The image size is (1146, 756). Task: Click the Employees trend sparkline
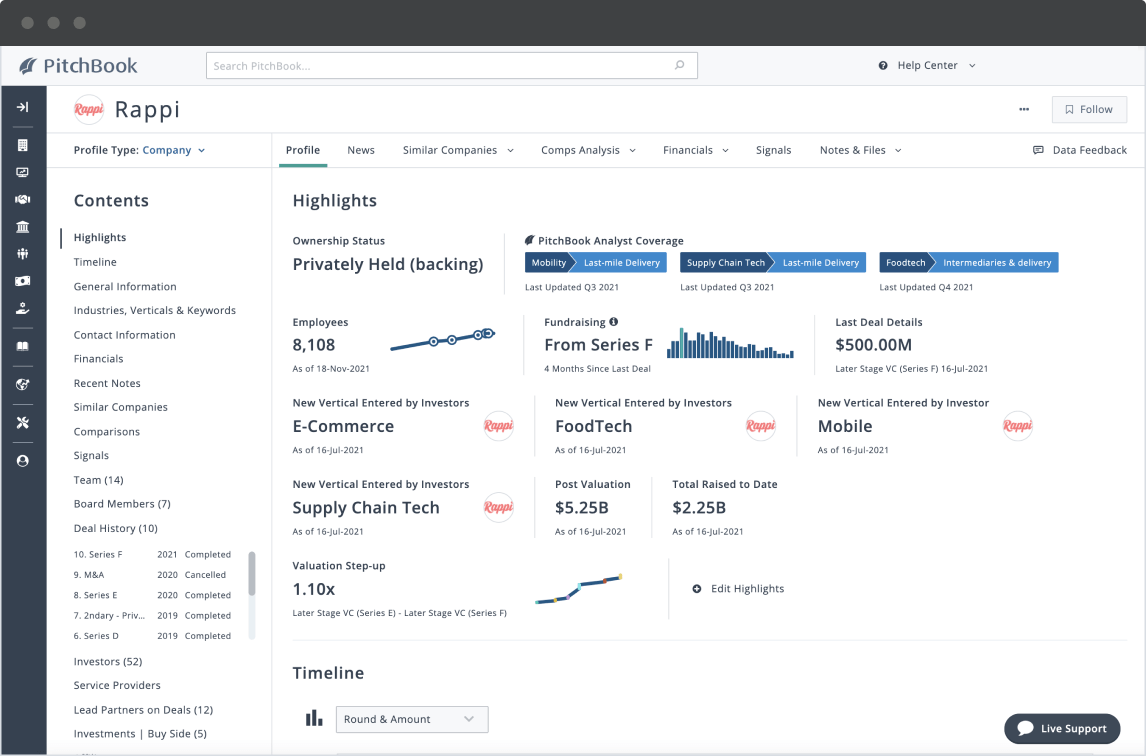[x=443, y=341]
